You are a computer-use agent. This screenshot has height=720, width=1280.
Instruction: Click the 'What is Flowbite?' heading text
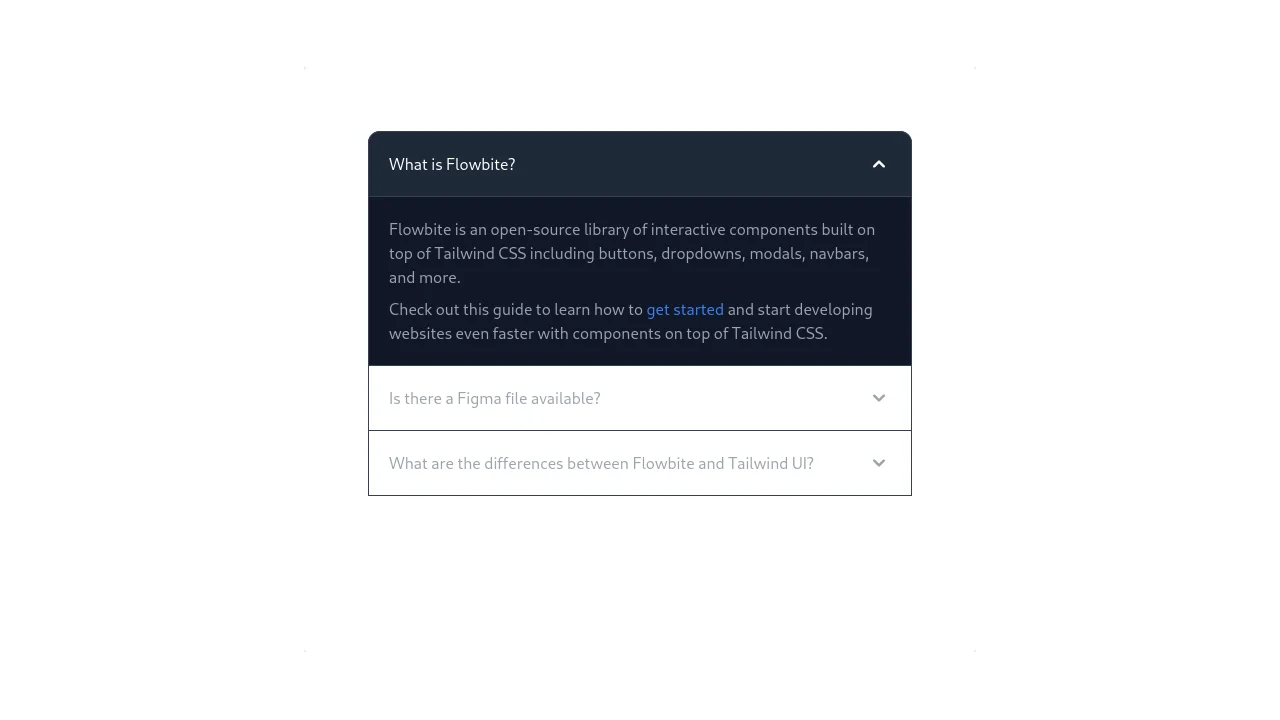tap(452, 164)
